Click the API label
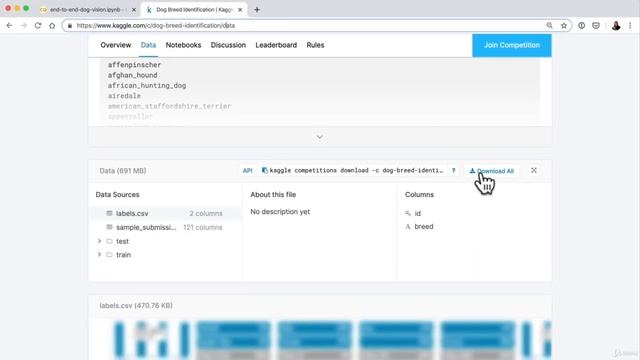This screenshot has height=360, width=640. pyautogui.click(x=247, y=171)
